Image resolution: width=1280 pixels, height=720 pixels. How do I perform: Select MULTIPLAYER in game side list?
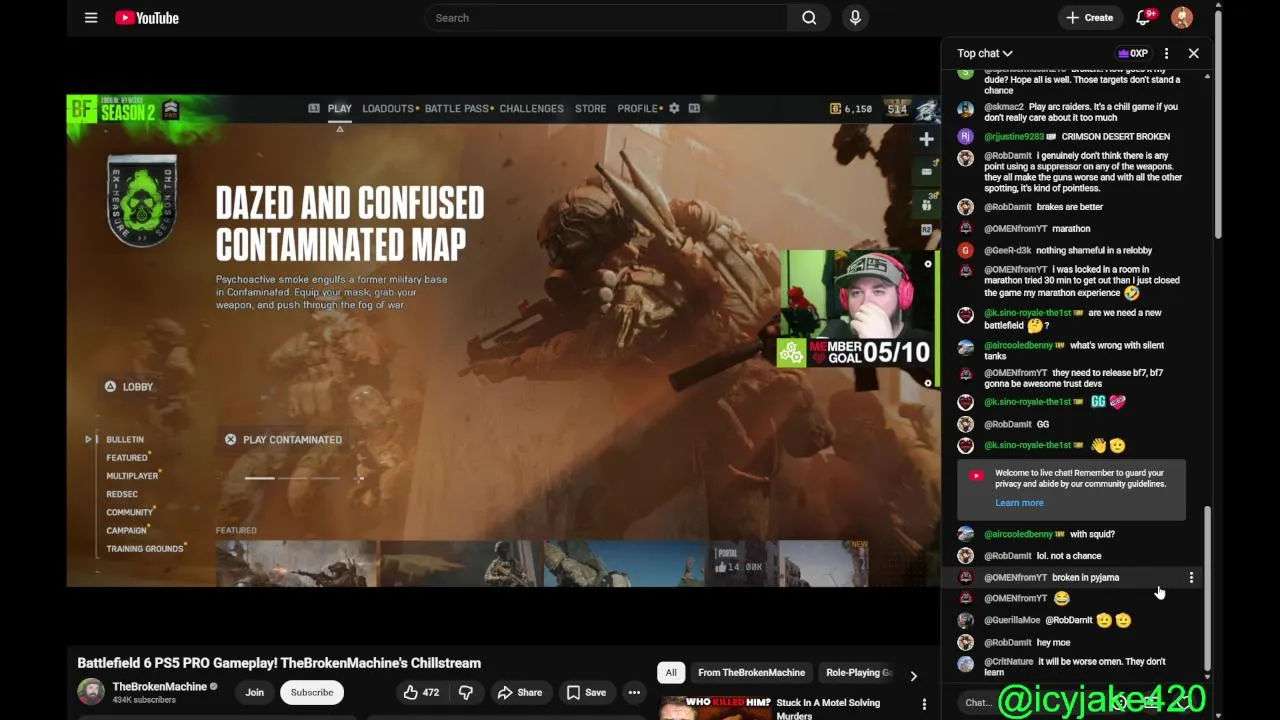133,476
